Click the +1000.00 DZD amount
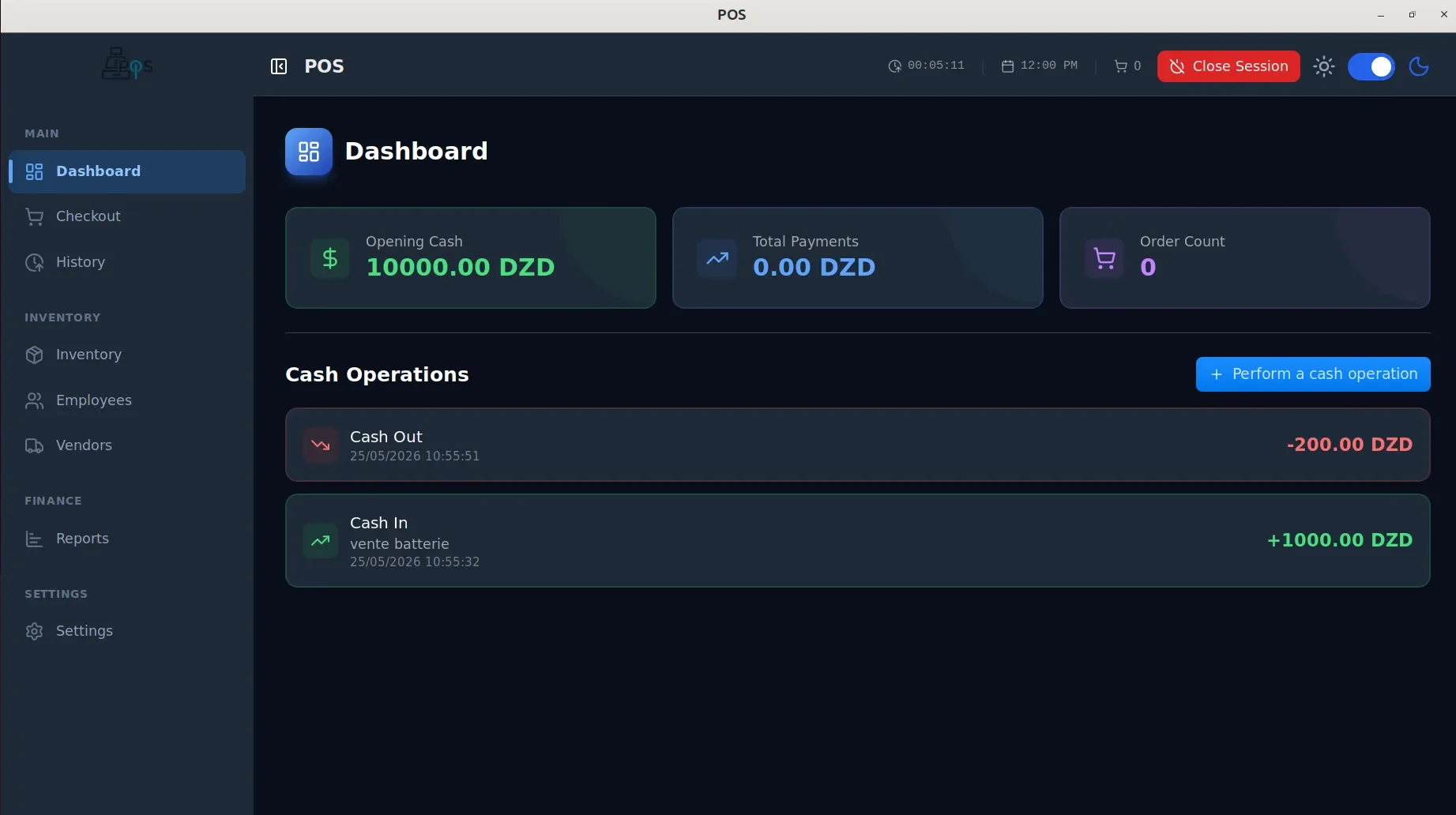 [1340, 540]
